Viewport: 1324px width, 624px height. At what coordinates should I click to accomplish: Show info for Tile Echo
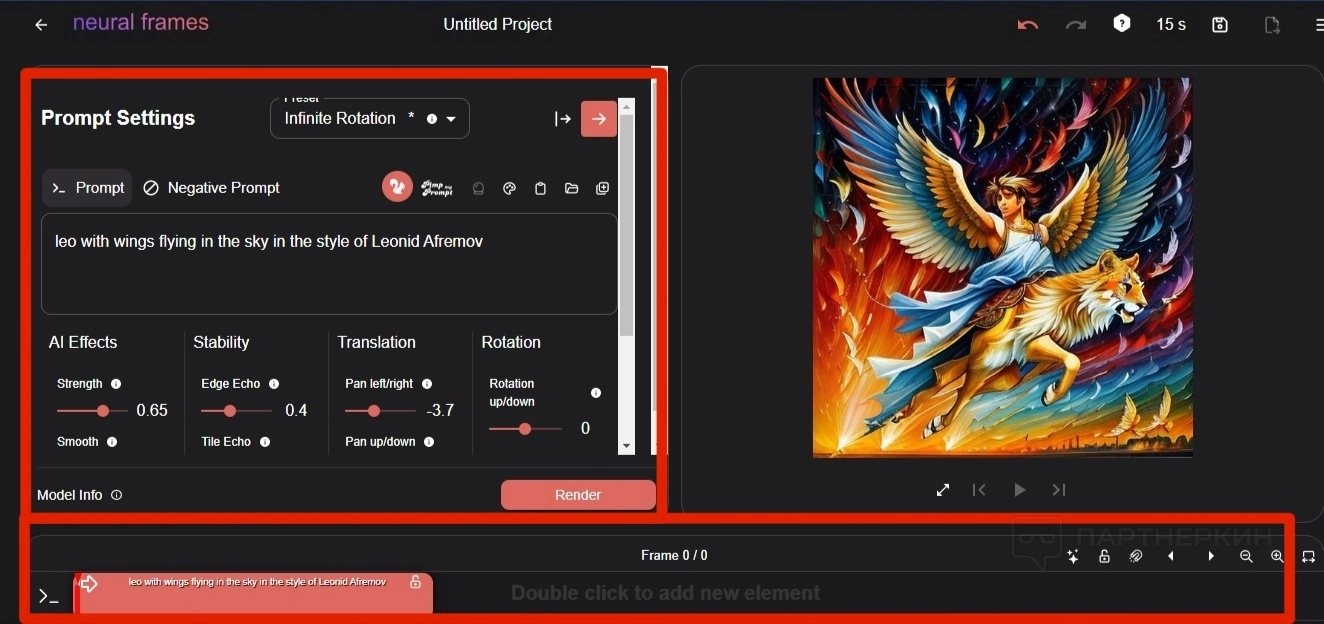tap(265, 442)
